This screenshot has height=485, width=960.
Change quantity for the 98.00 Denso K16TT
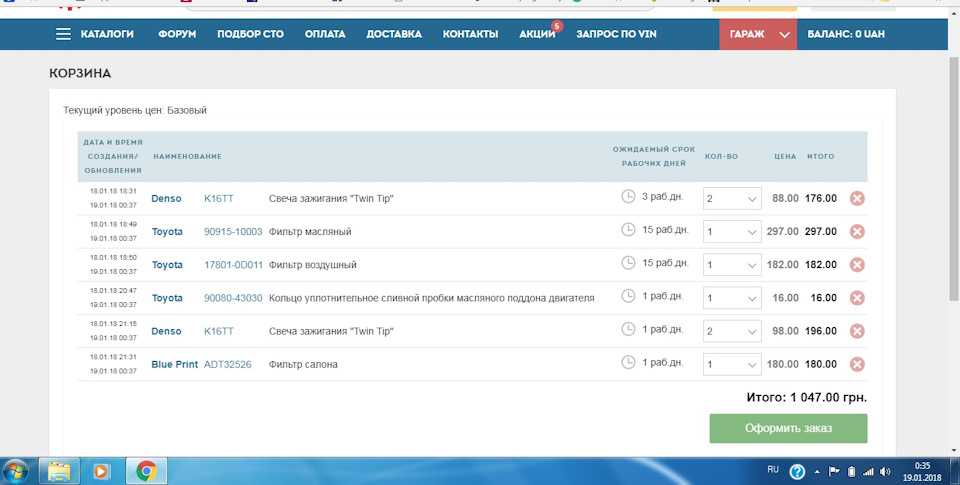732,331
